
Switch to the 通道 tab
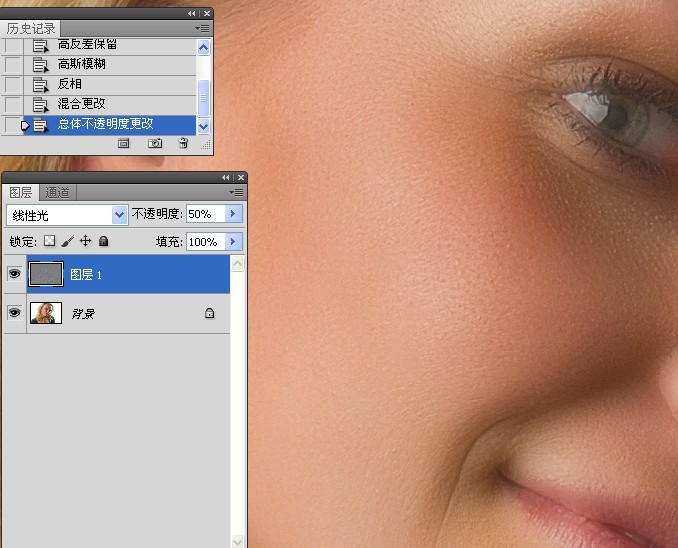(x=57, y=192)
